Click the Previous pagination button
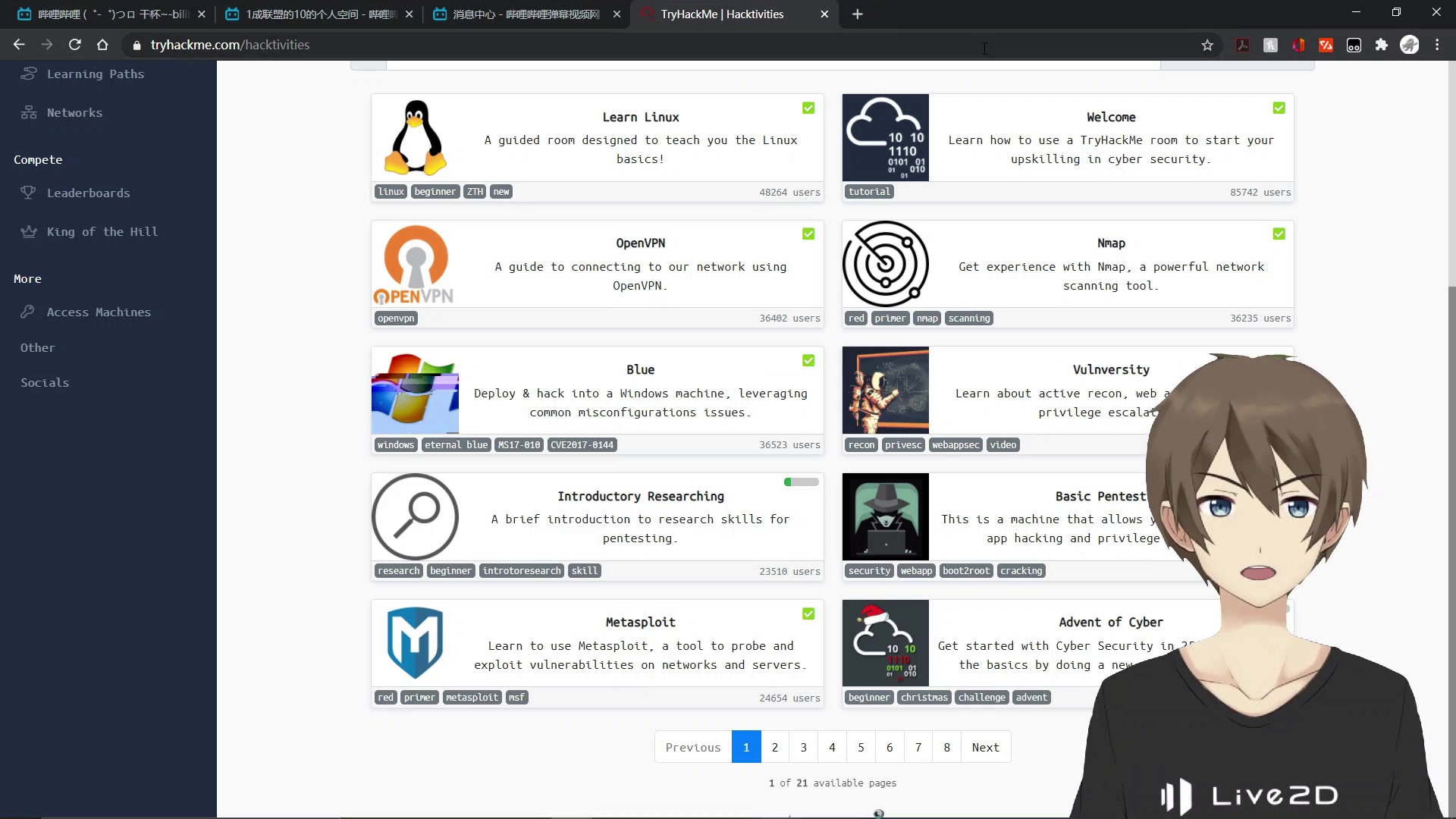 pos(693,747)
